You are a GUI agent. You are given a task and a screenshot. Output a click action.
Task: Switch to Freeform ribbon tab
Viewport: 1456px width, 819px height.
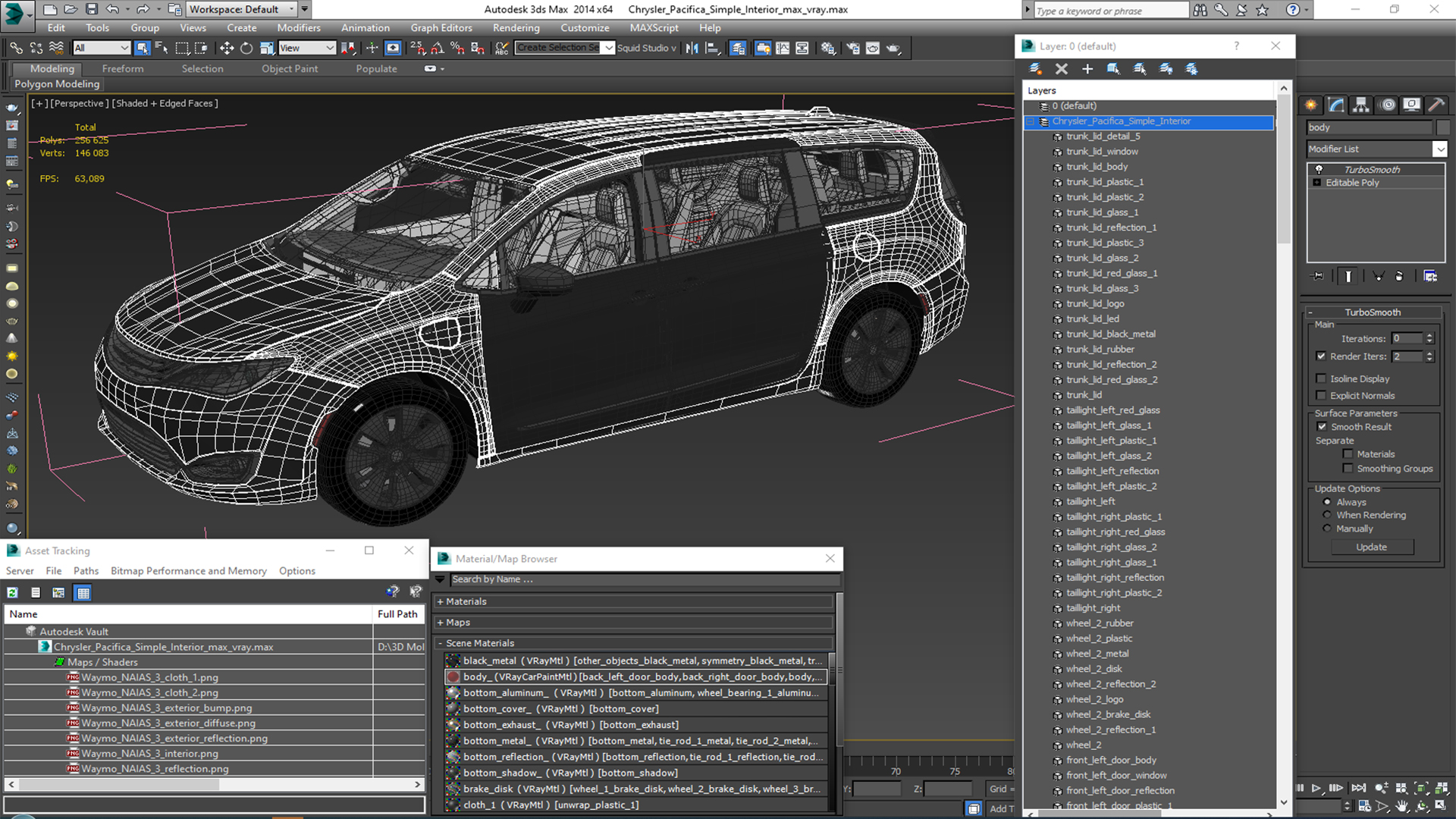[x=123, y=68]
